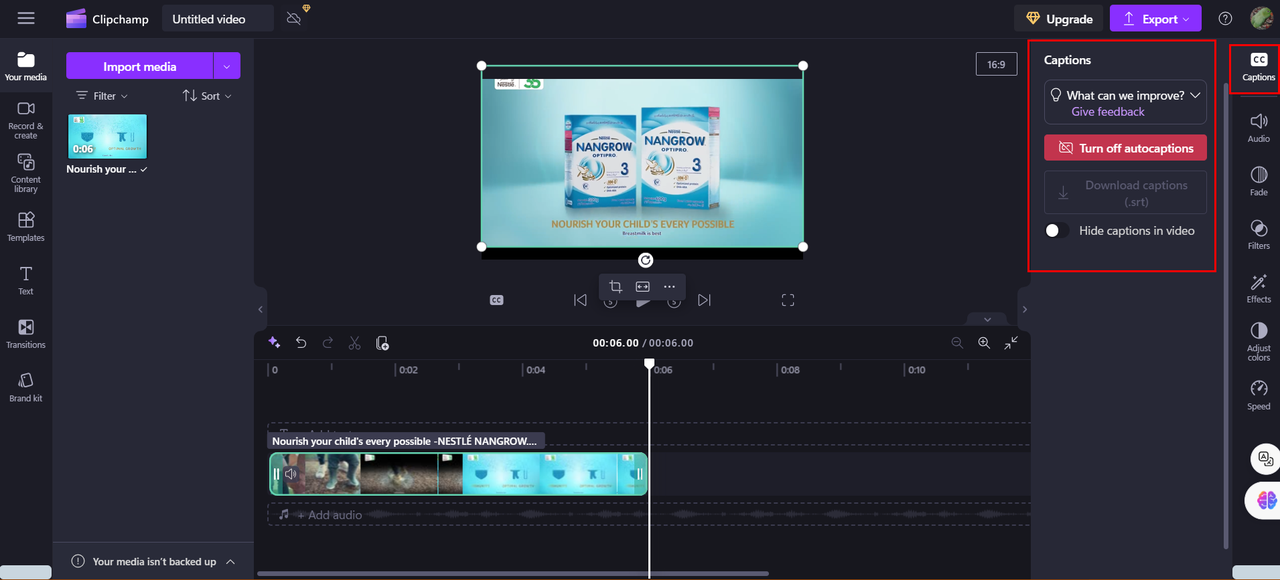Open the Import media dropdown arrow
Screen dimensions: 1280x580
(226, 67)
